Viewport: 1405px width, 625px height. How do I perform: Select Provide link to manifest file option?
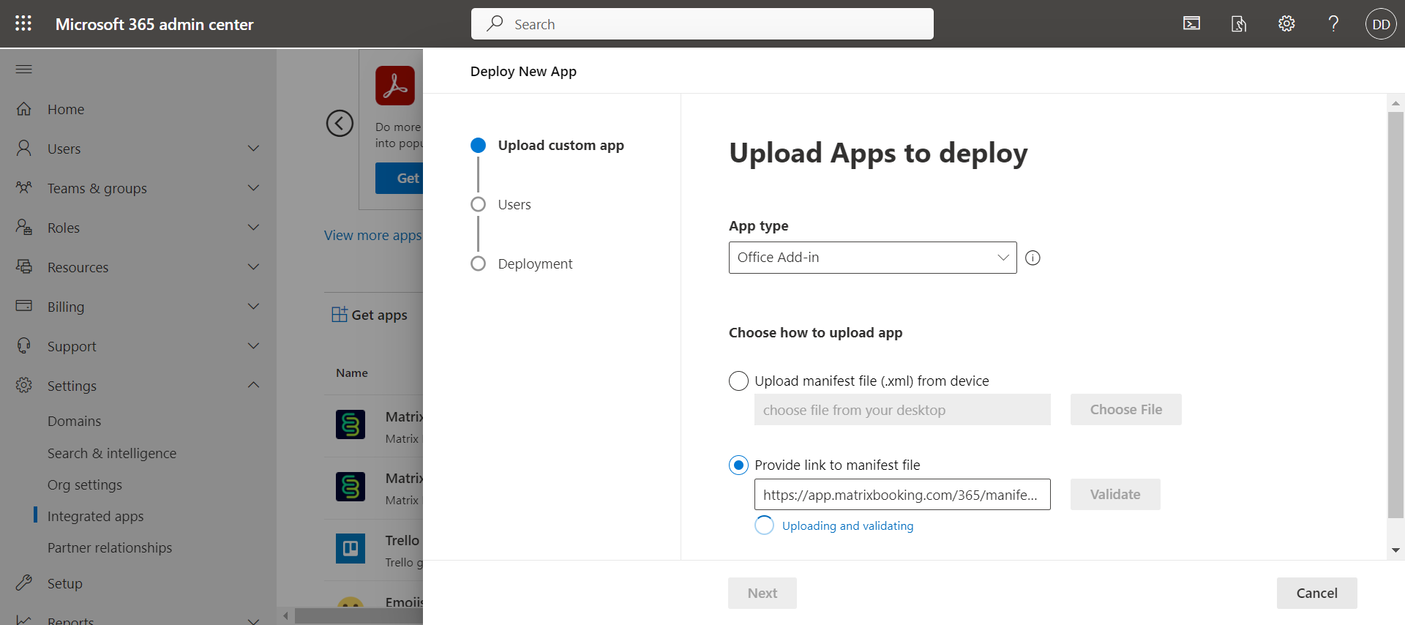[x=739, y=465]
